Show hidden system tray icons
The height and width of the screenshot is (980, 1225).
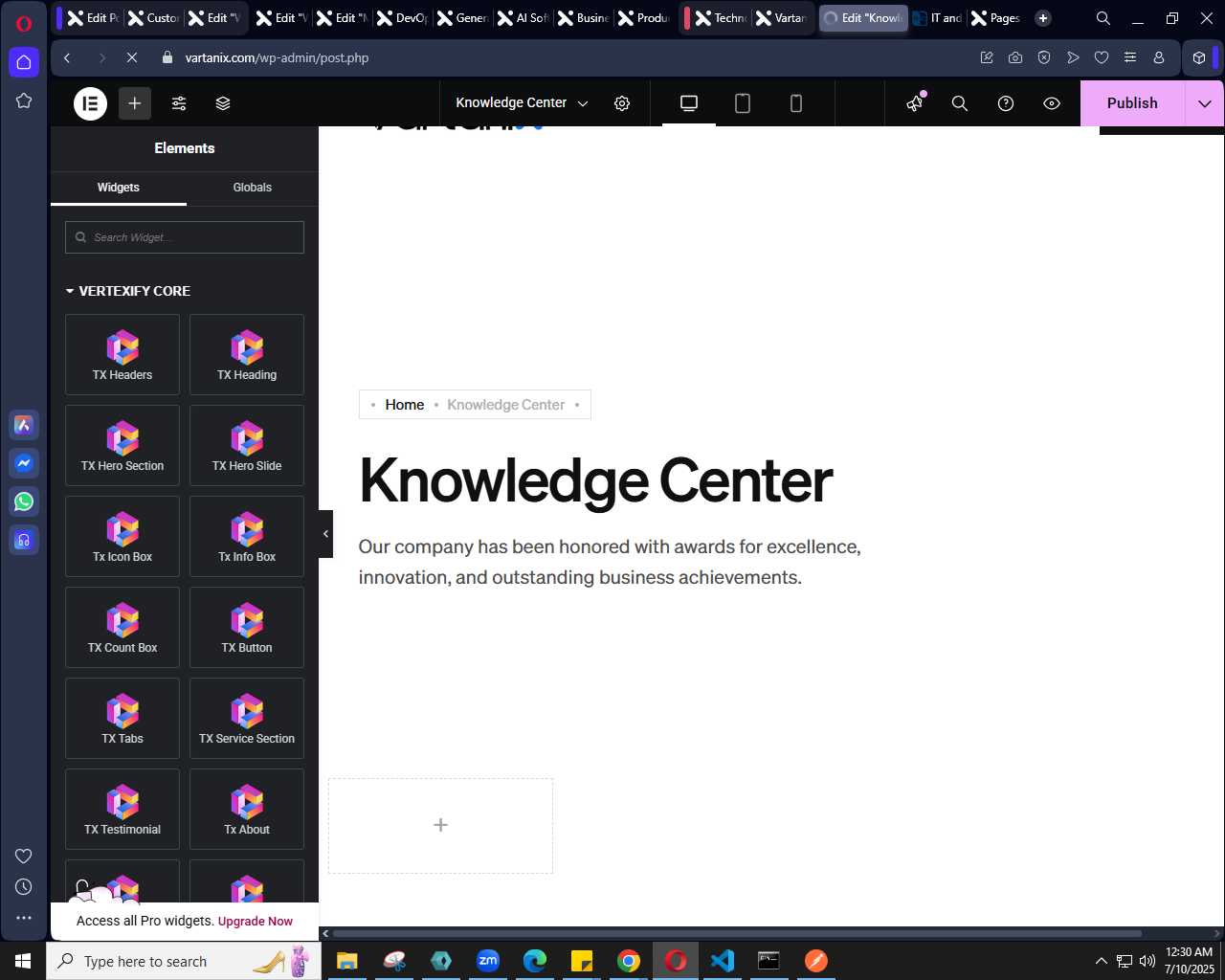(x=1101, y=961)
